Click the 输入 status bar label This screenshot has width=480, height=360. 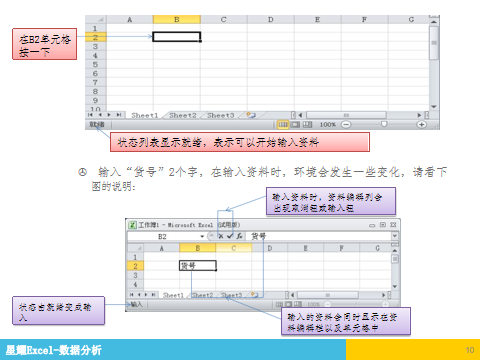pos(136,304)
